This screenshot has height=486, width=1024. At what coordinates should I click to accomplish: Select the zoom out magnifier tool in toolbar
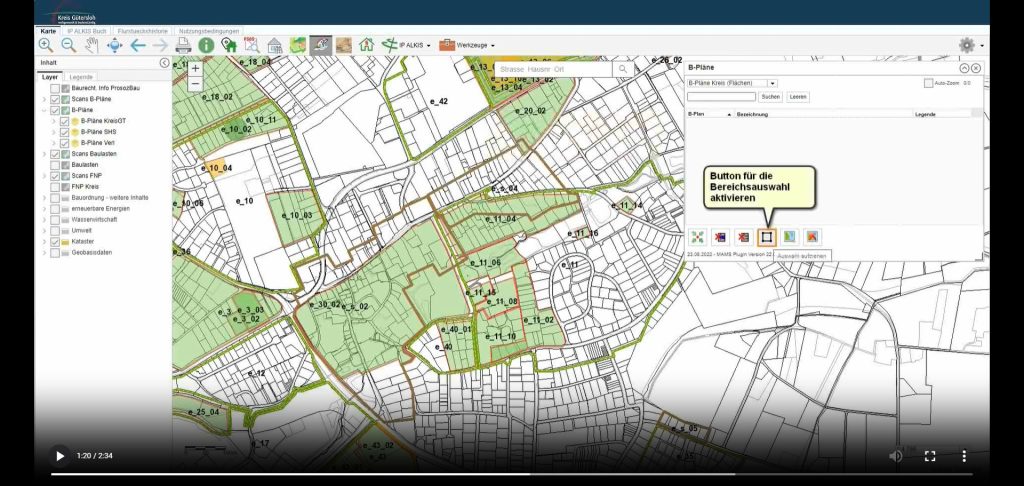(69, 45)
